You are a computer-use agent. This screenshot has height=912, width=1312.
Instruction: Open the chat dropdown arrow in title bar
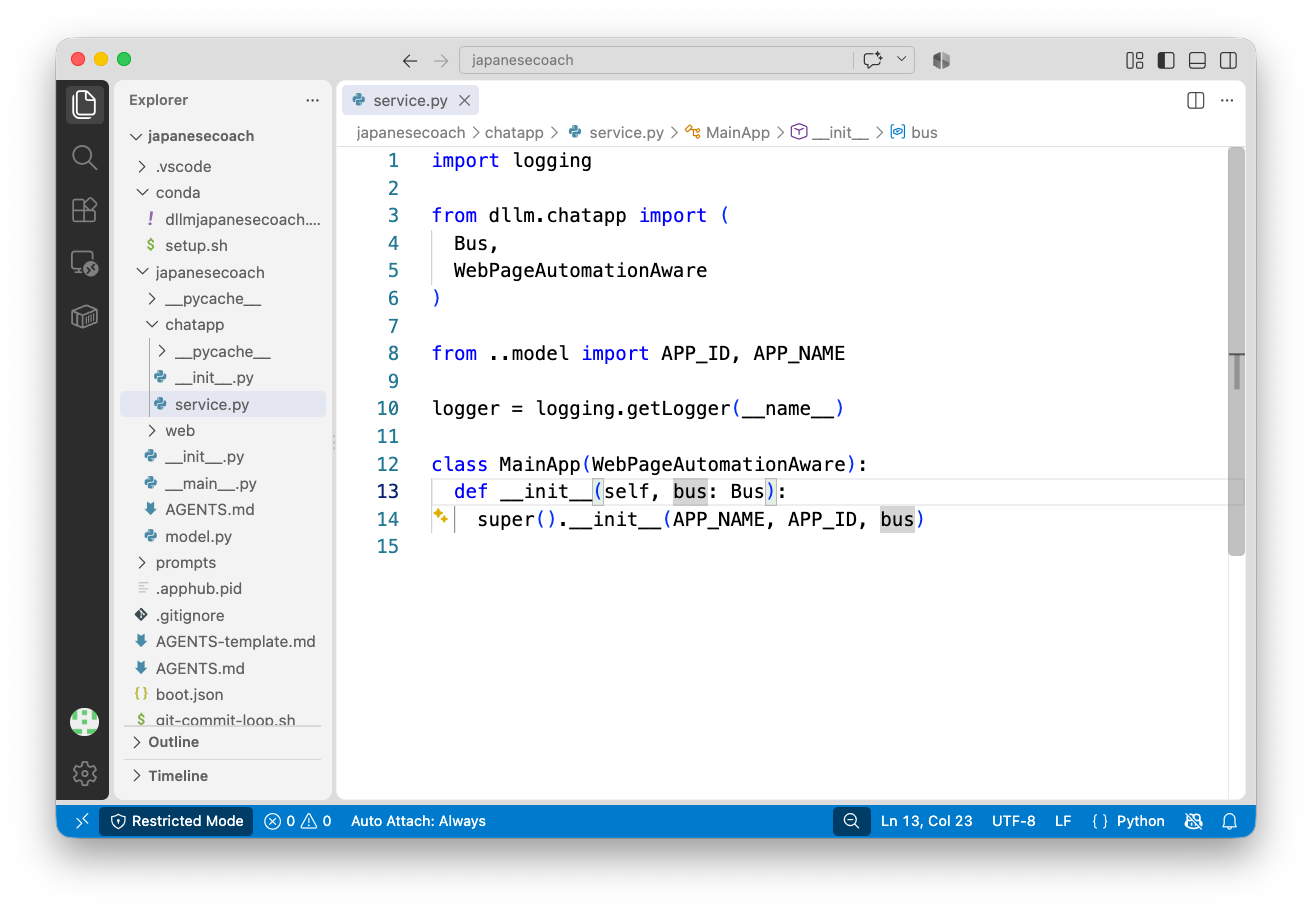[x=902, y=60]
